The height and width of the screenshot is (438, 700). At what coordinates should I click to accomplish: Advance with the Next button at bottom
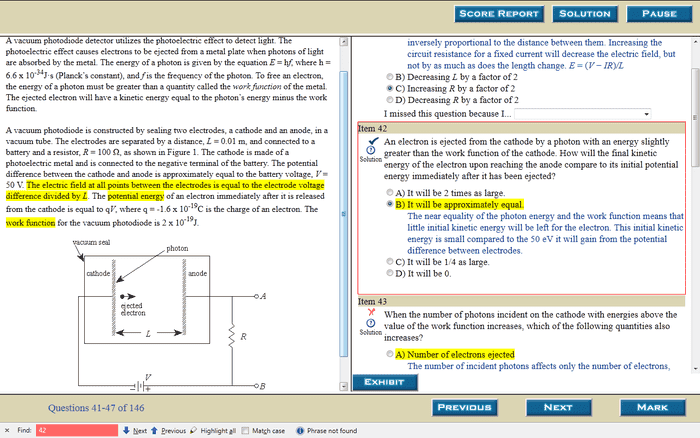point(558,408)
